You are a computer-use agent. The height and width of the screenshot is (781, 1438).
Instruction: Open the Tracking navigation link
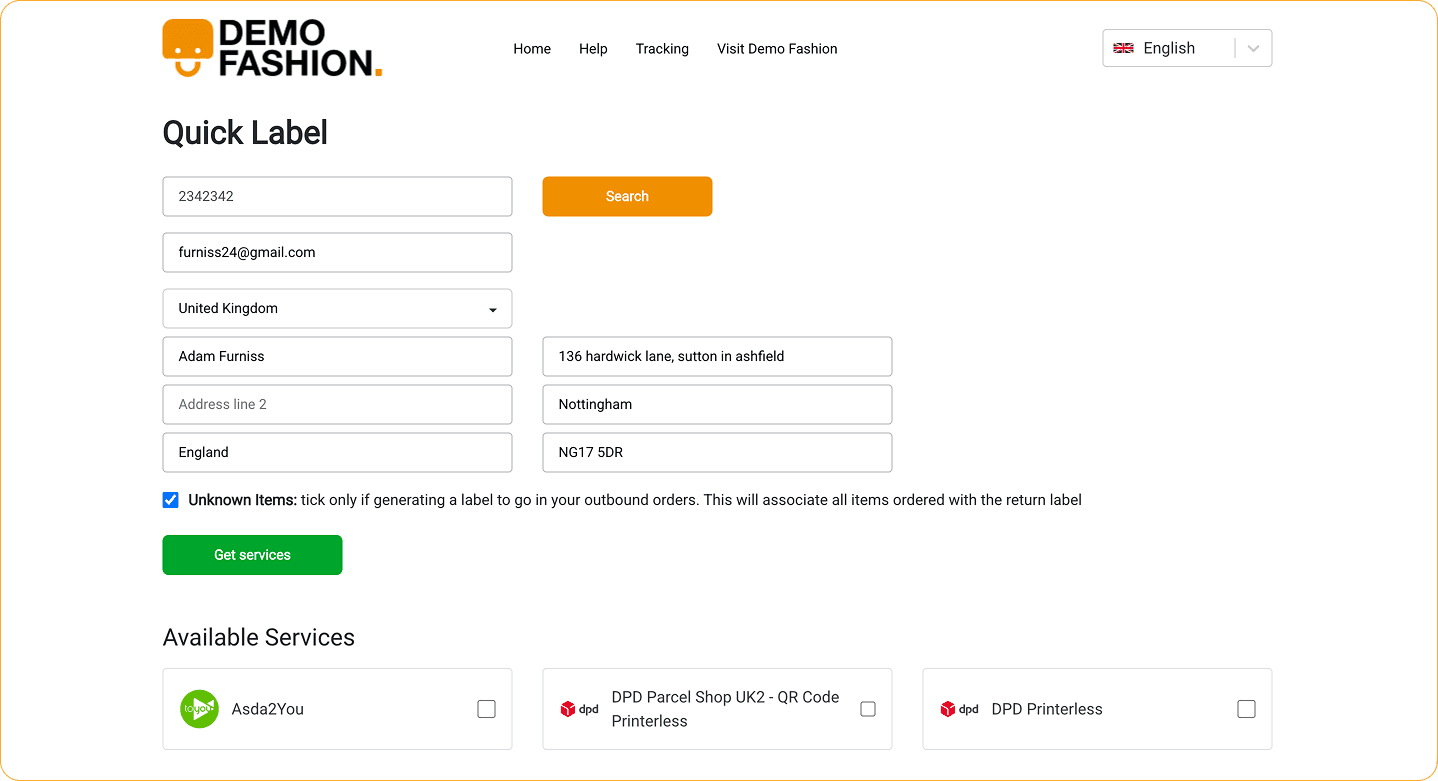click(662, 49)
